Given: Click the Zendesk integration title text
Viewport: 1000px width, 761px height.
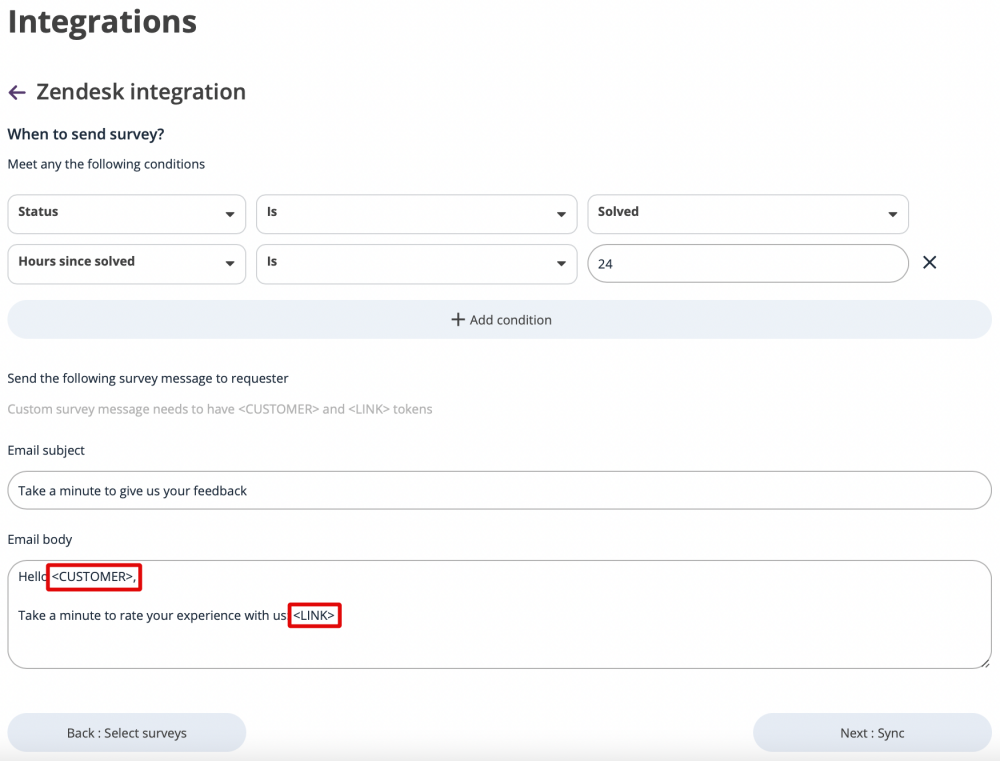Looking at the screenshot, I should pyautogui.click(x=141, y=92).
